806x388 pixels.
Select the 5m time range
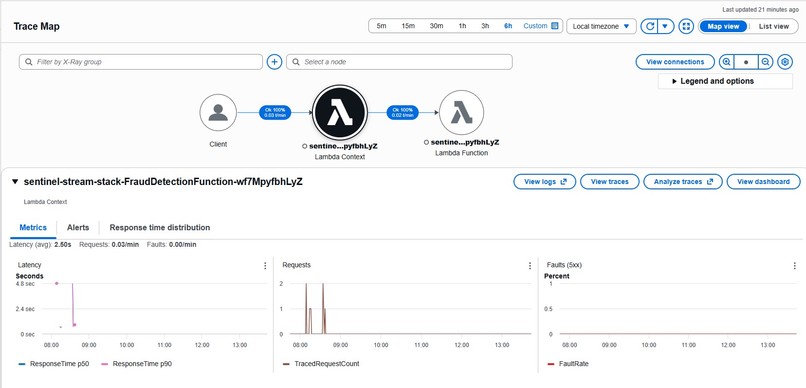coord(381,26)
